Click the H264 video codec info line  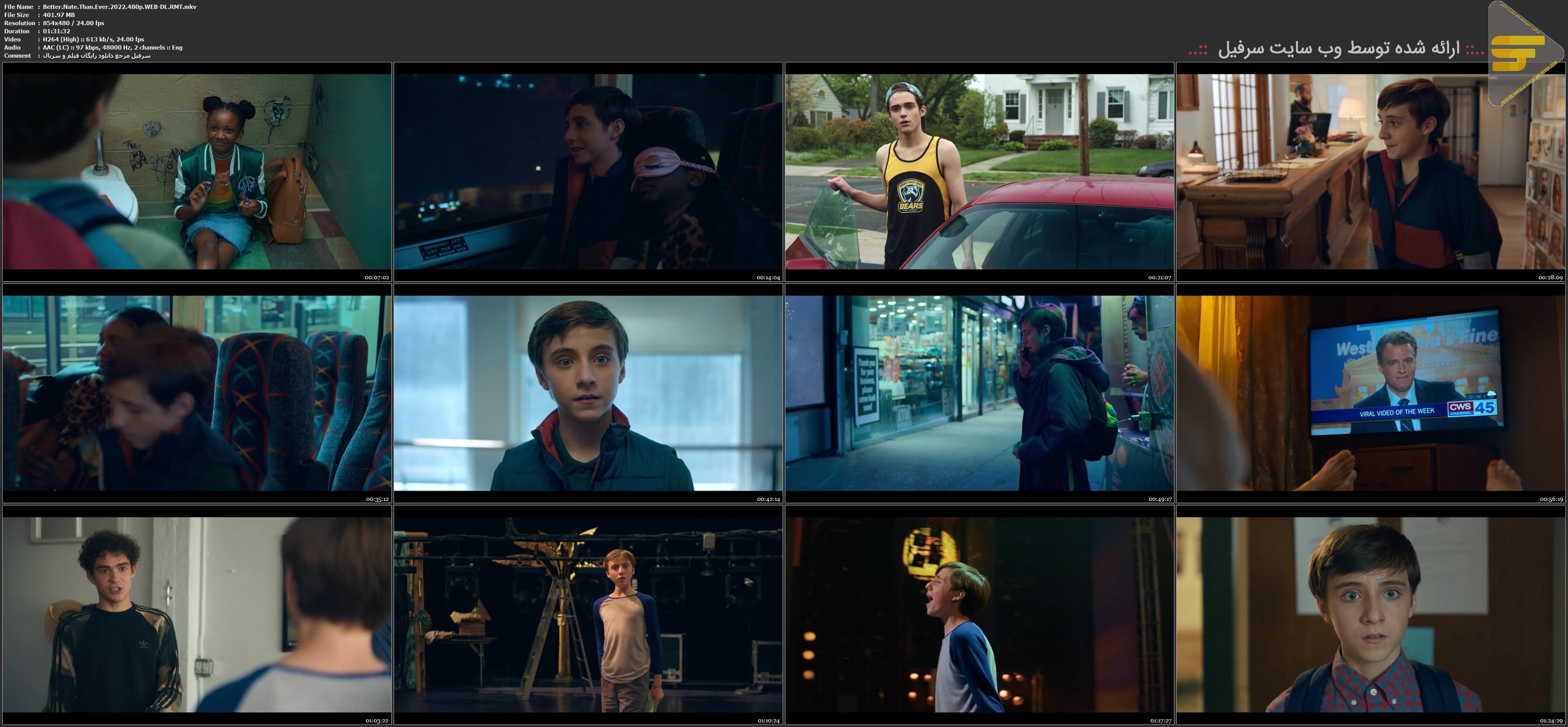click(x=93, y=39)
